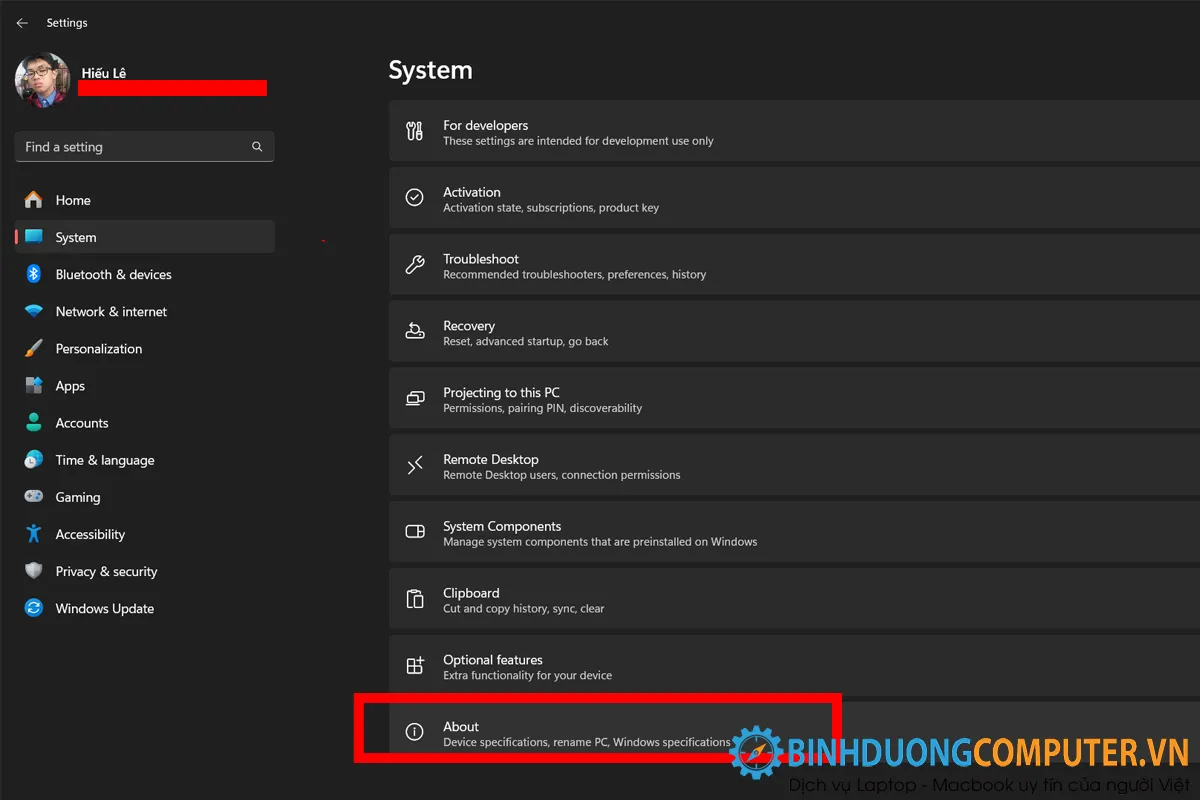Click the Accessibility figure icon

click(34, 534)
